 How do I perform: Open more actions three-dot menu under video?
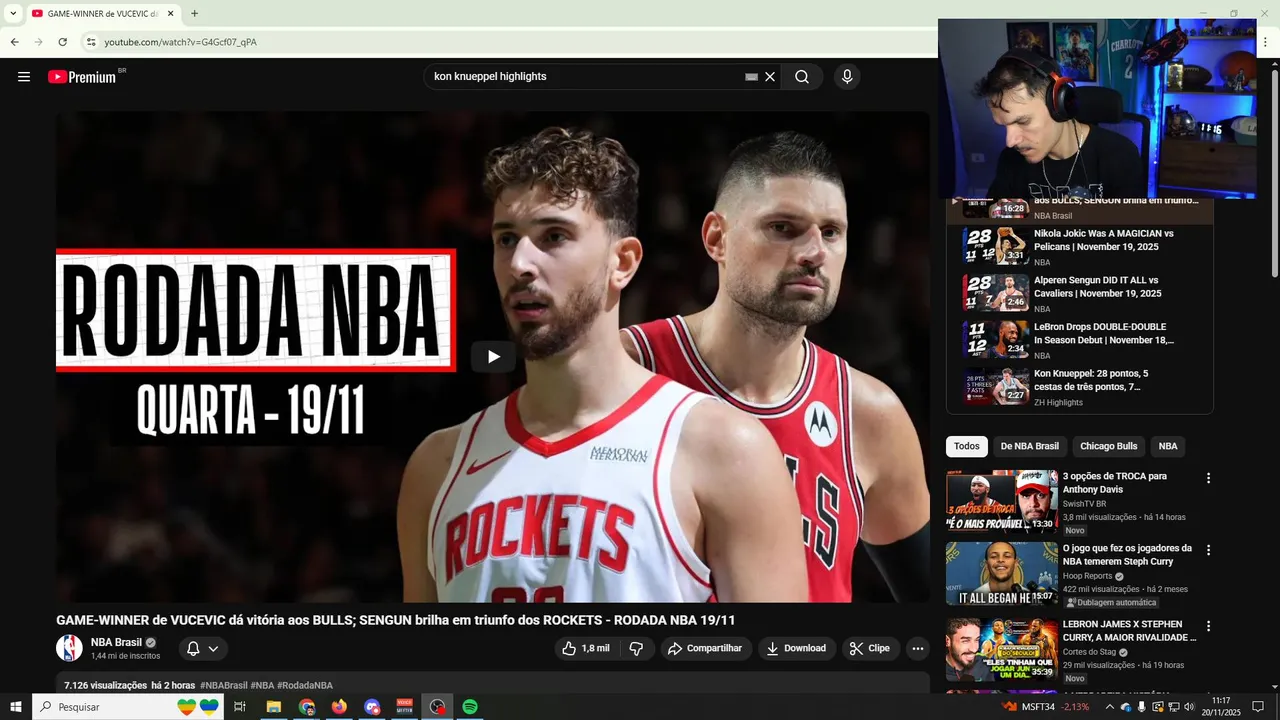coord(918,648)
